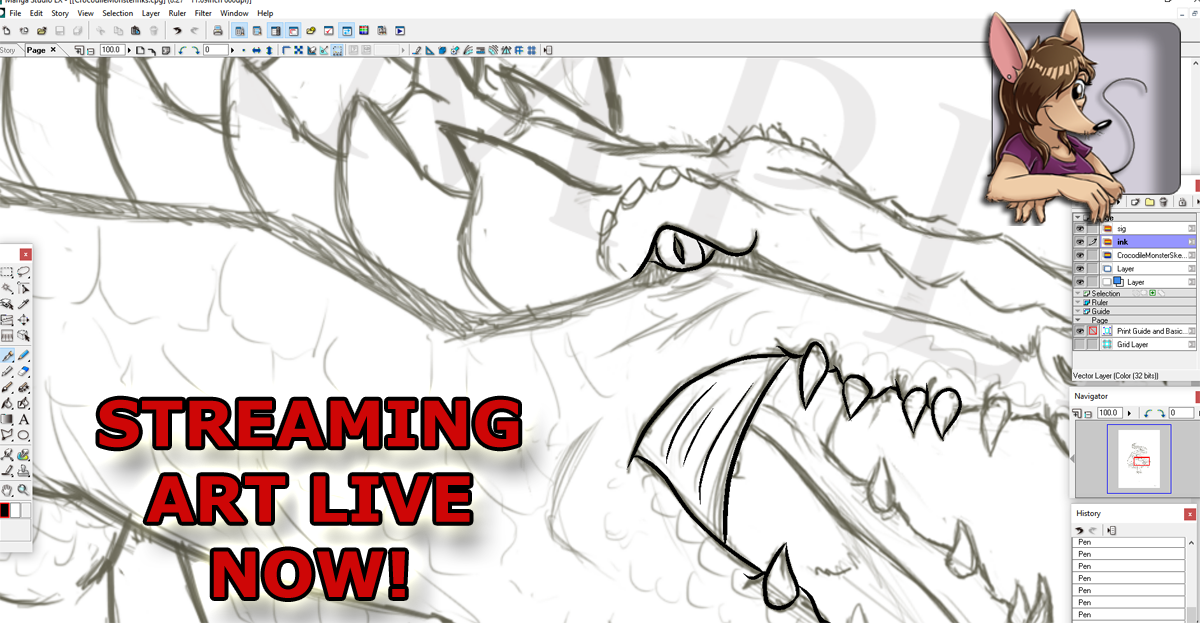This screenshot has height=623, width=1200.
Task: Select the Magic Wand tool
Action: coord(6,288)
